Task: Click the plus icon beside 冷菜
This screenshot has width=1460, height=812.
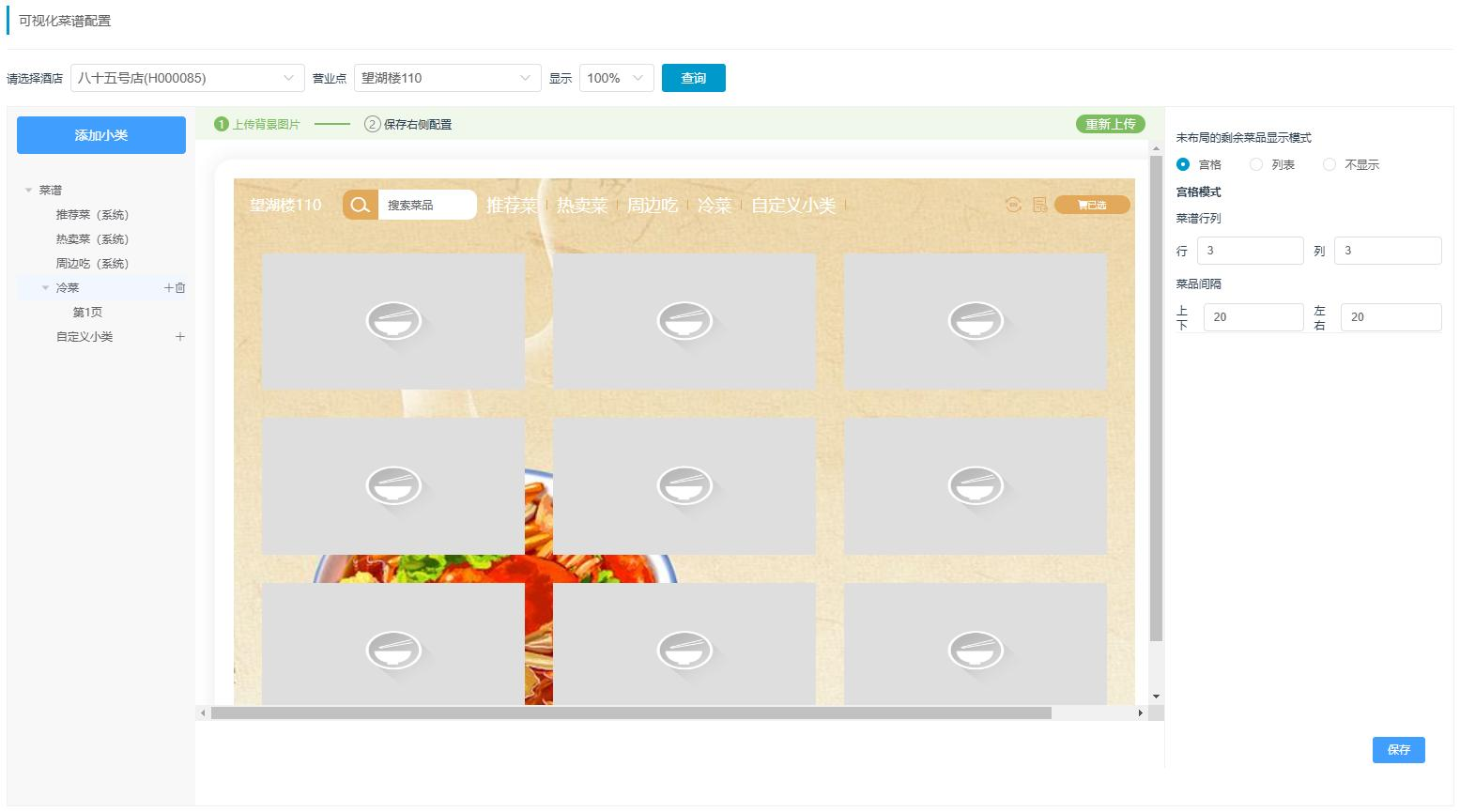Action: (x=169, y=288)
